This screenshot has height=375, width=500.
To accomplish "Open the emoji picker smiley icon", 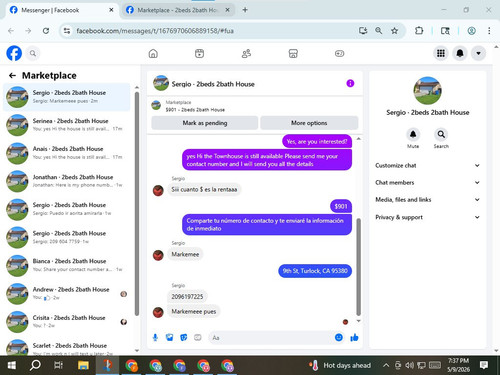I will pos(339,337).
